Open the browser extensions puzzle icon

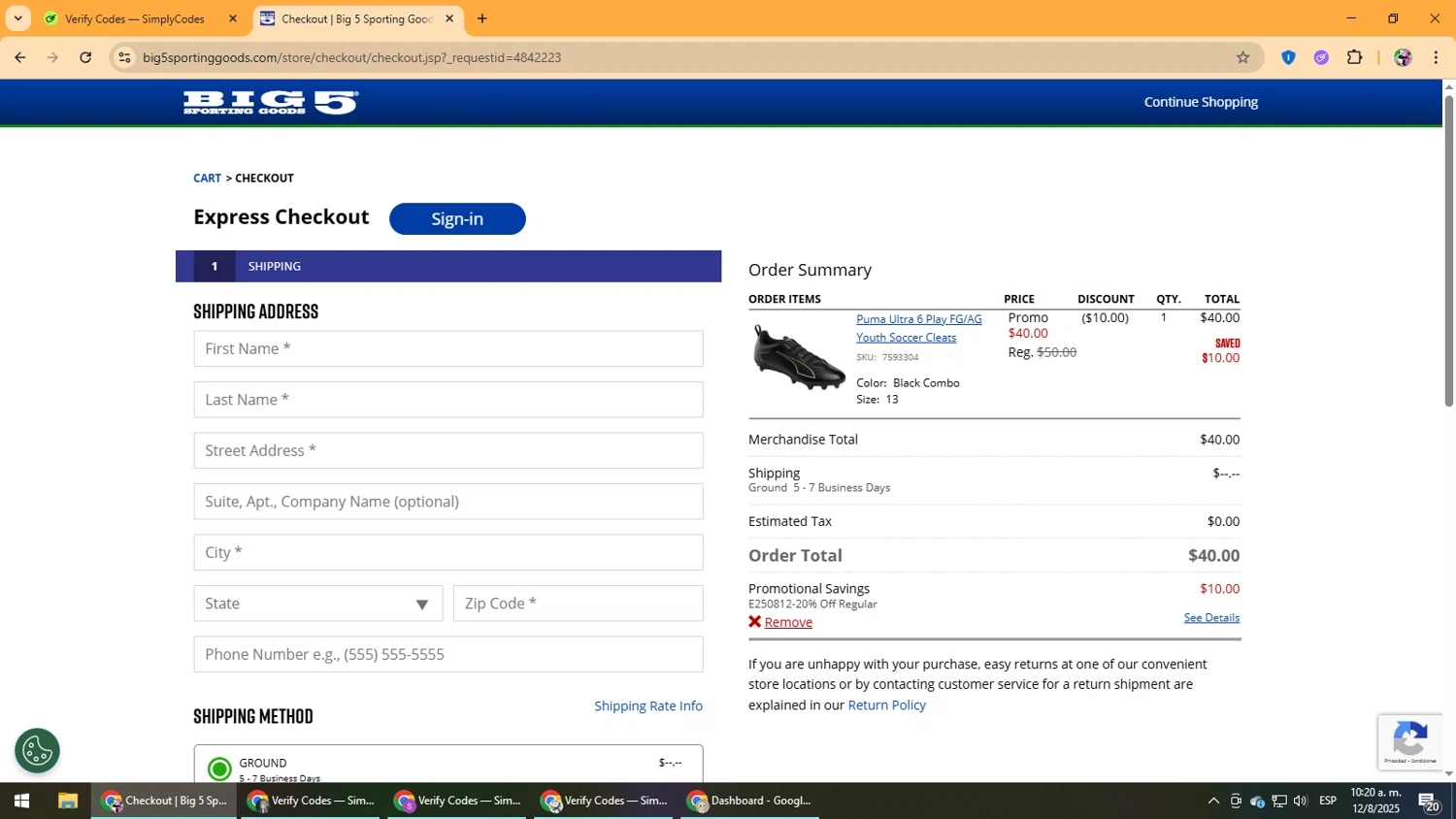[x=1354, y=57]
